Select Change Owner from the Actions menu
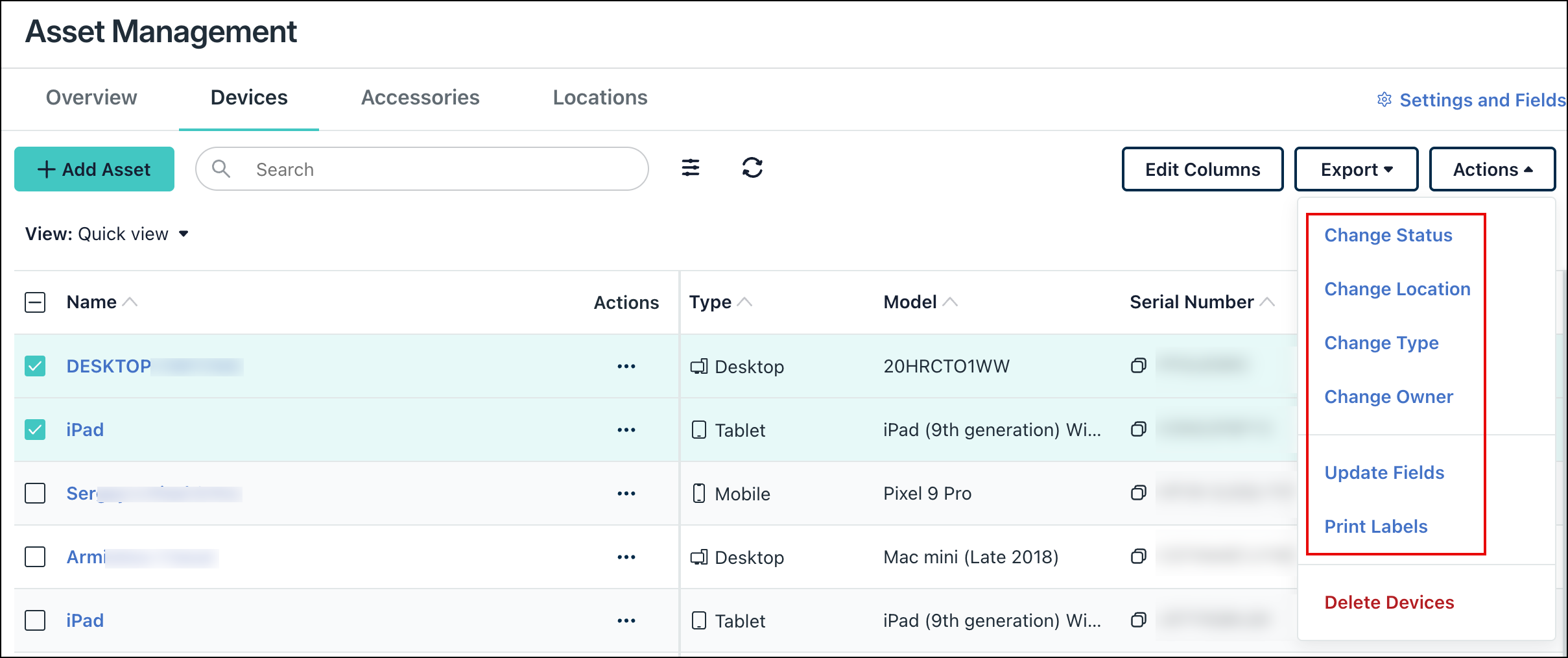1568x658 pixels. pyautogui.click(x=1388, y=396)
